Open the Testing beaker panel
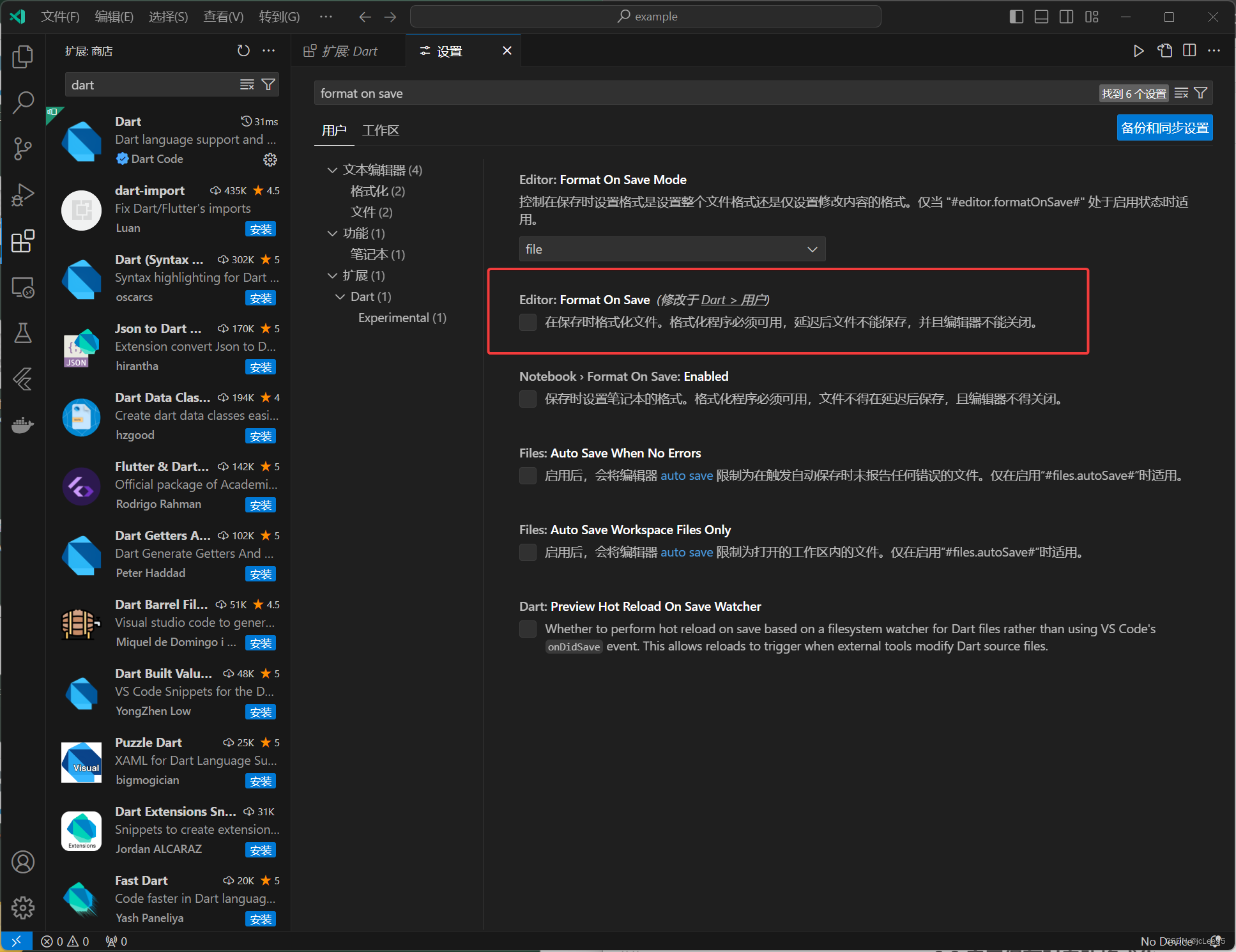Screen dimensions: 1236x952 coord(23,333)
